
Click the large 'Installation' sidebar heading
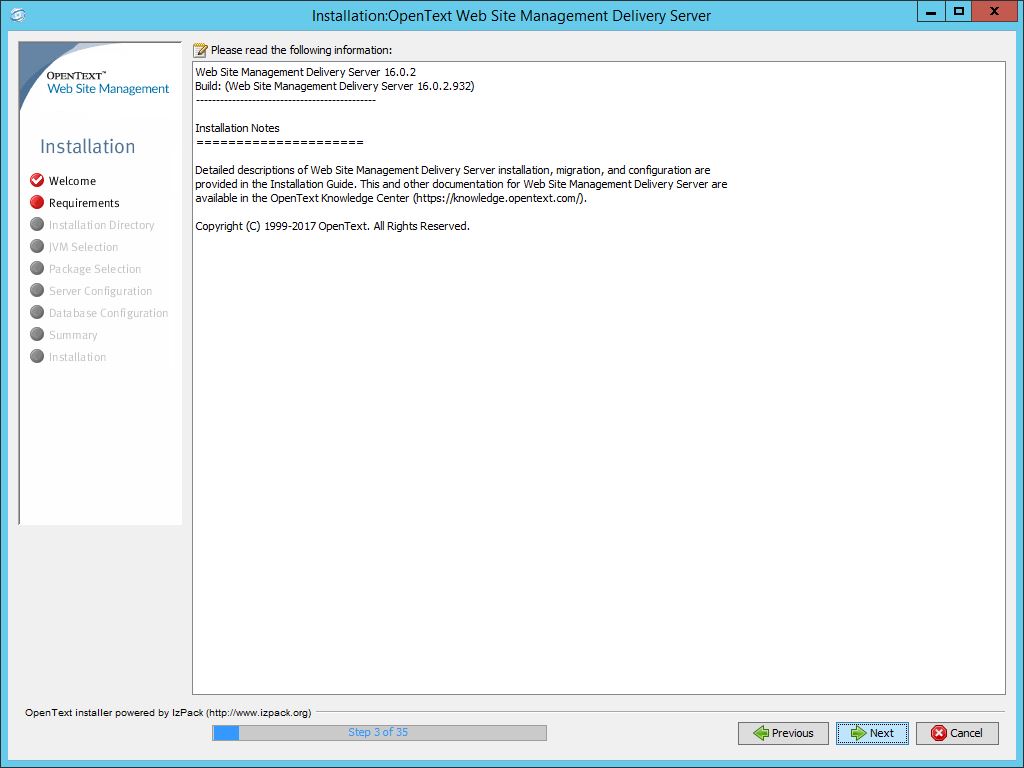pyautogui.click(x=88, y=146)
